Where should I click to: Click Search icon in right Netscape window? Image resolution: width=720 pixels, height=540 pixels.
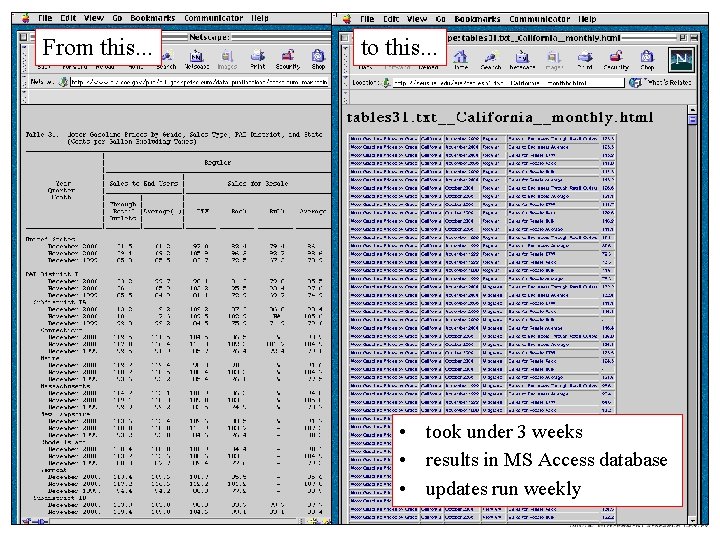[490, 59]
